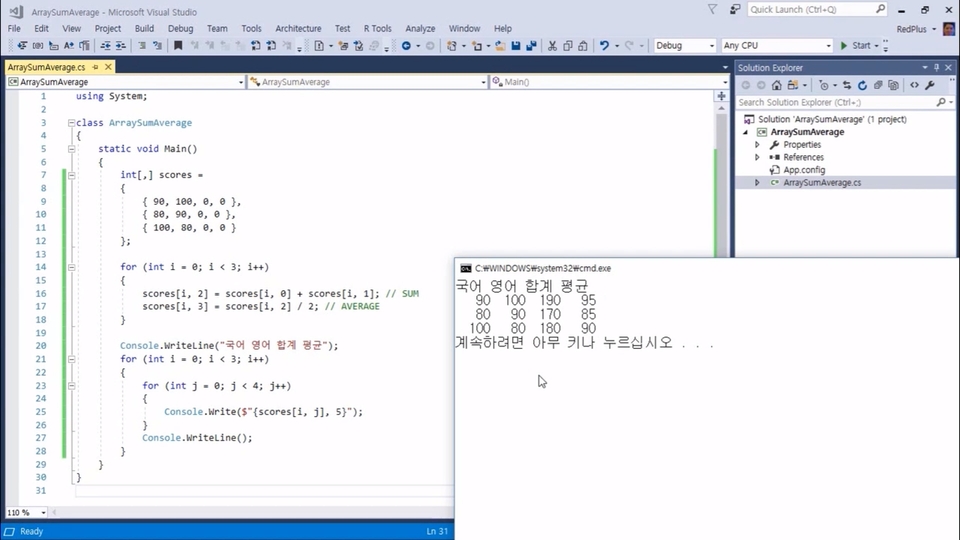Click the Properties wrench icon in Solution Explorer toolbar

coord(930,86)
